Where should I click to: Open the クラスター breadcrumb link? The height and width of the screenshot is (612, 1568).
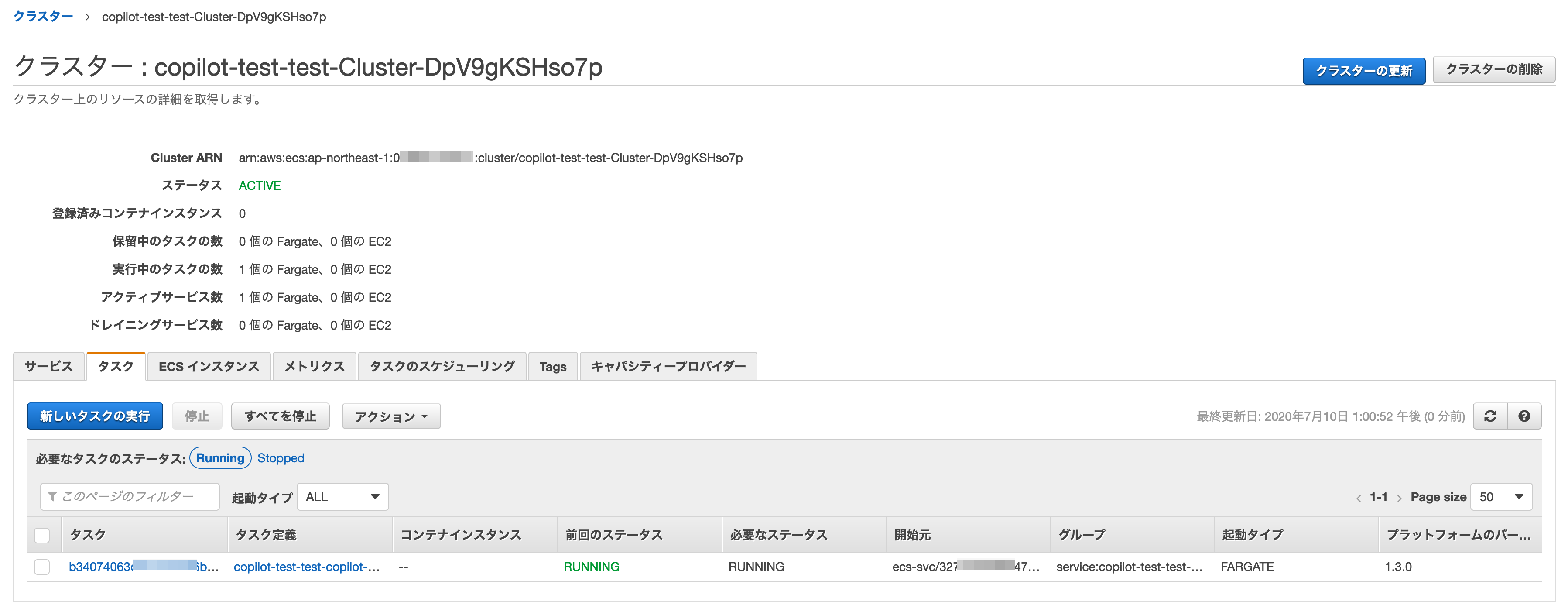[43, 17]
